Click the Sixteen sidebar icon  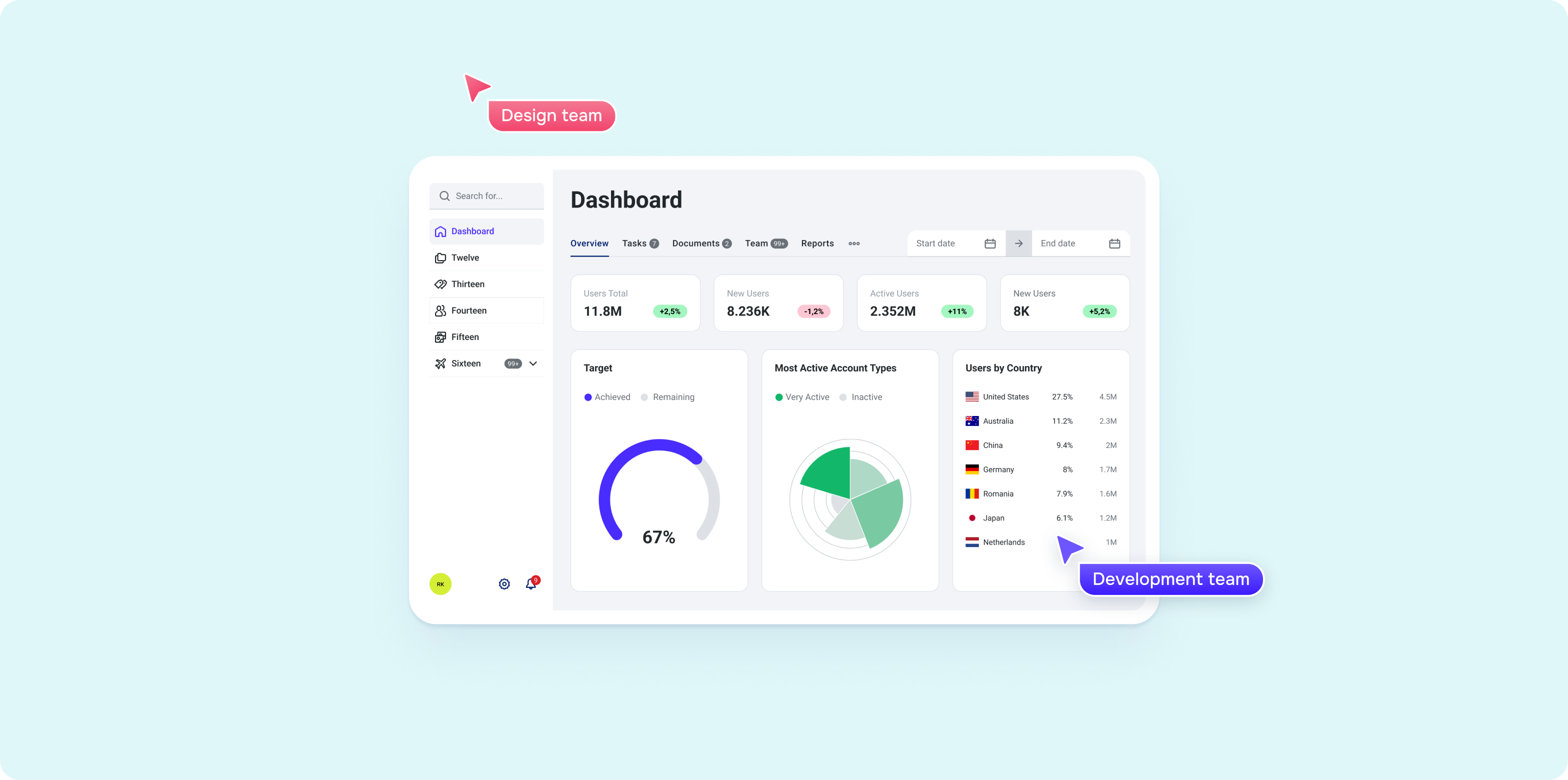pos(440,363)
